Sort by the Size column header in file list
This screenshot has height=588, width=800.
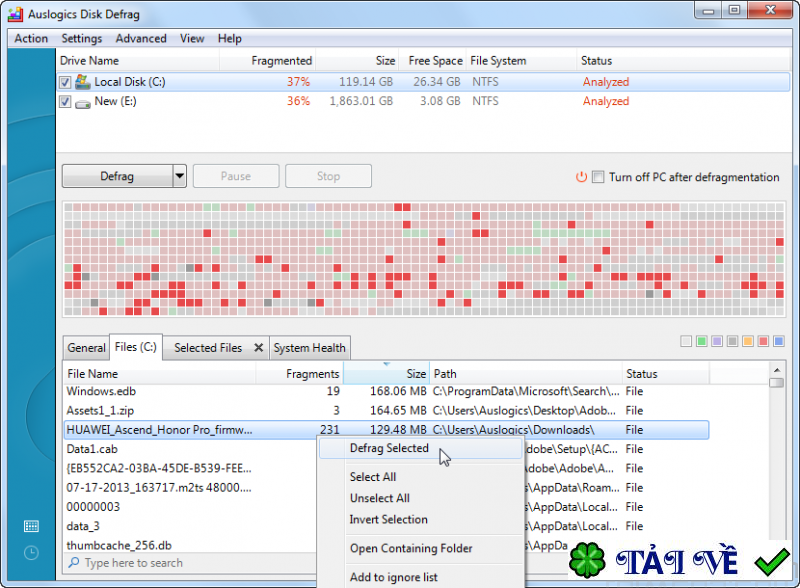pyautogui.click(x=387, y=374)
